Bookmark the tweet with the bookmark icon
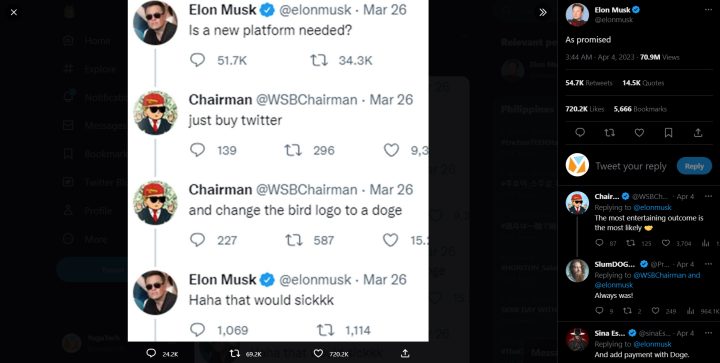The width and height of the screenshot is (720, 363). tap(669, 133)
